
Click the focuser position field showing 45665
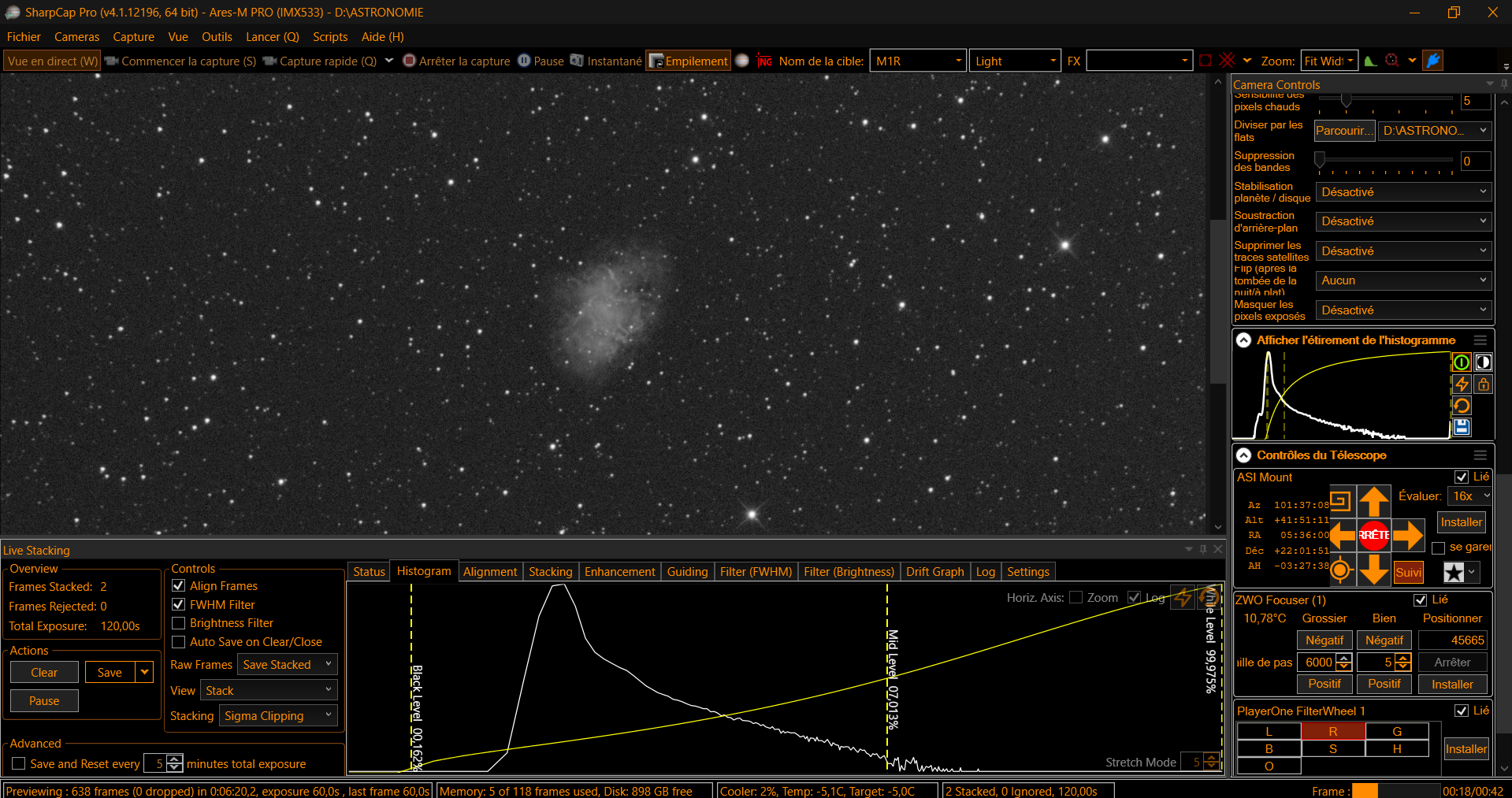pyautogui.click(x=1453, y=640)
